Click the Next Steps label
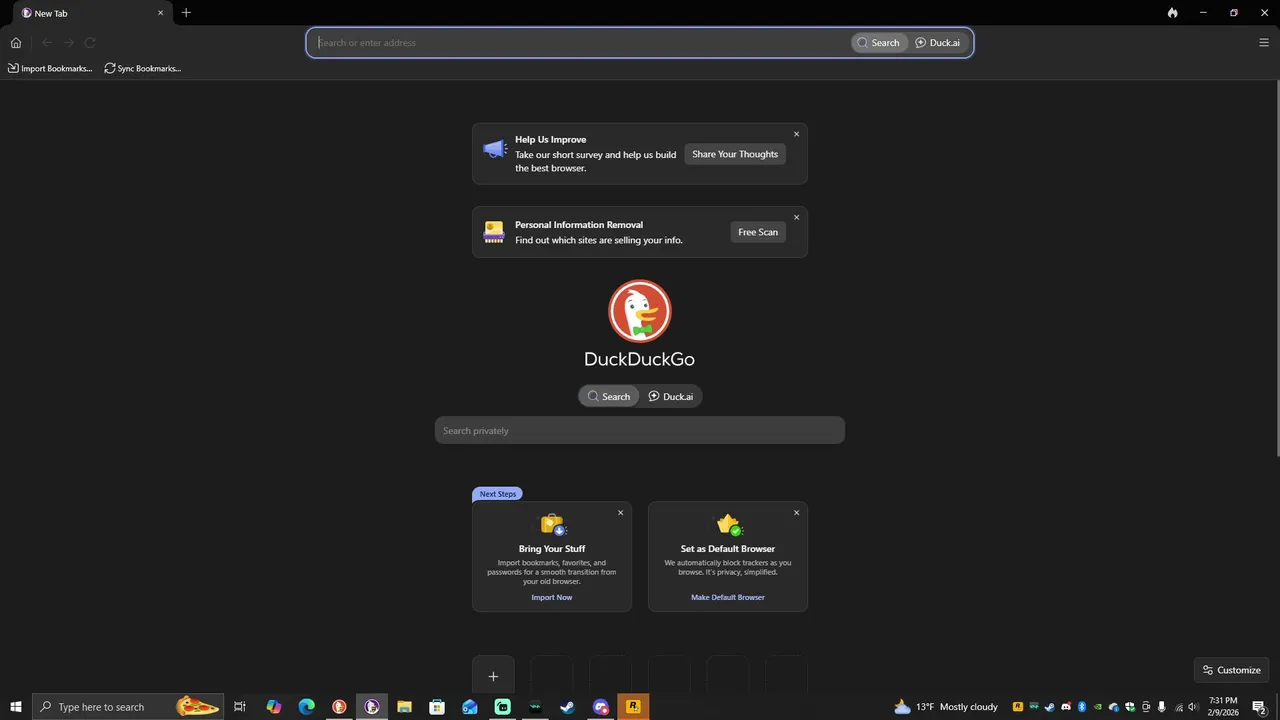This screenshot has height=720, width=1280. tap(498, 494)
